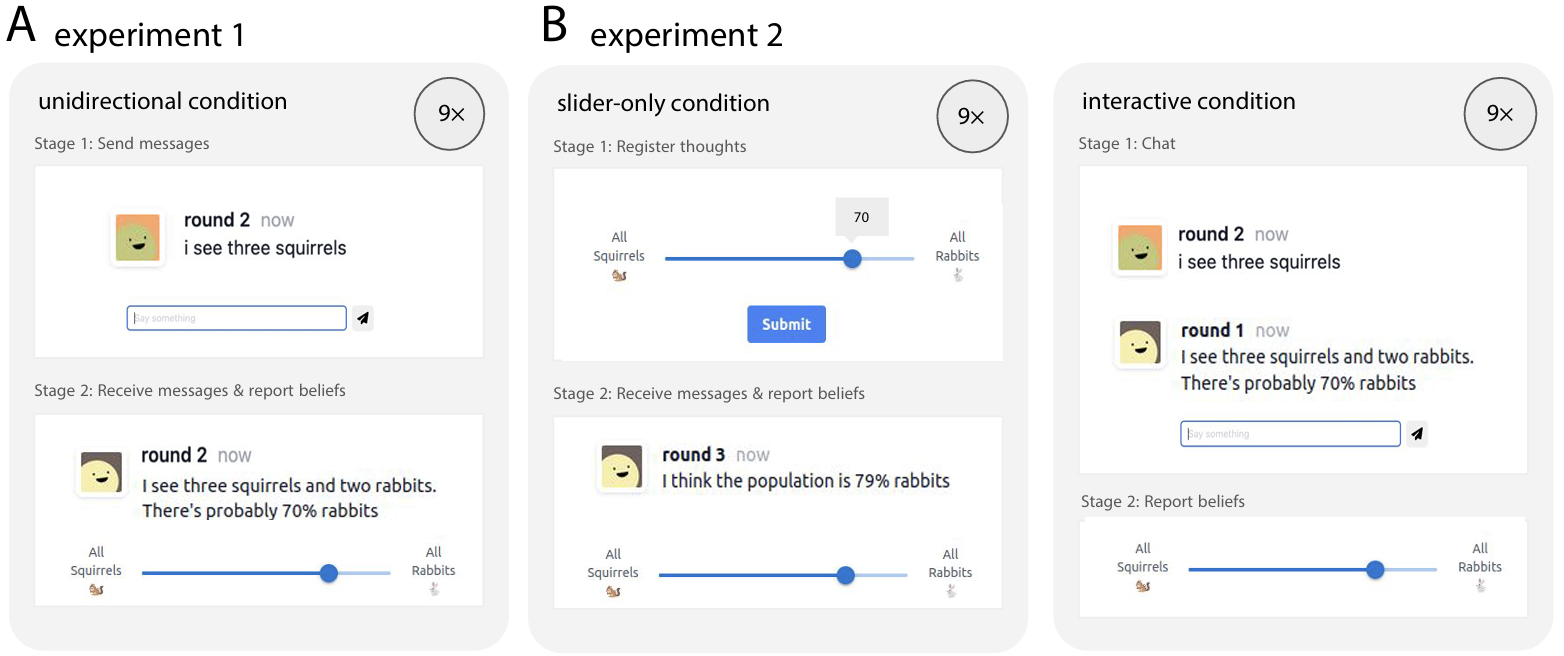Click green avatar in interactive condition chat
Screen dimensions: 1564x656
point(1139,248)
